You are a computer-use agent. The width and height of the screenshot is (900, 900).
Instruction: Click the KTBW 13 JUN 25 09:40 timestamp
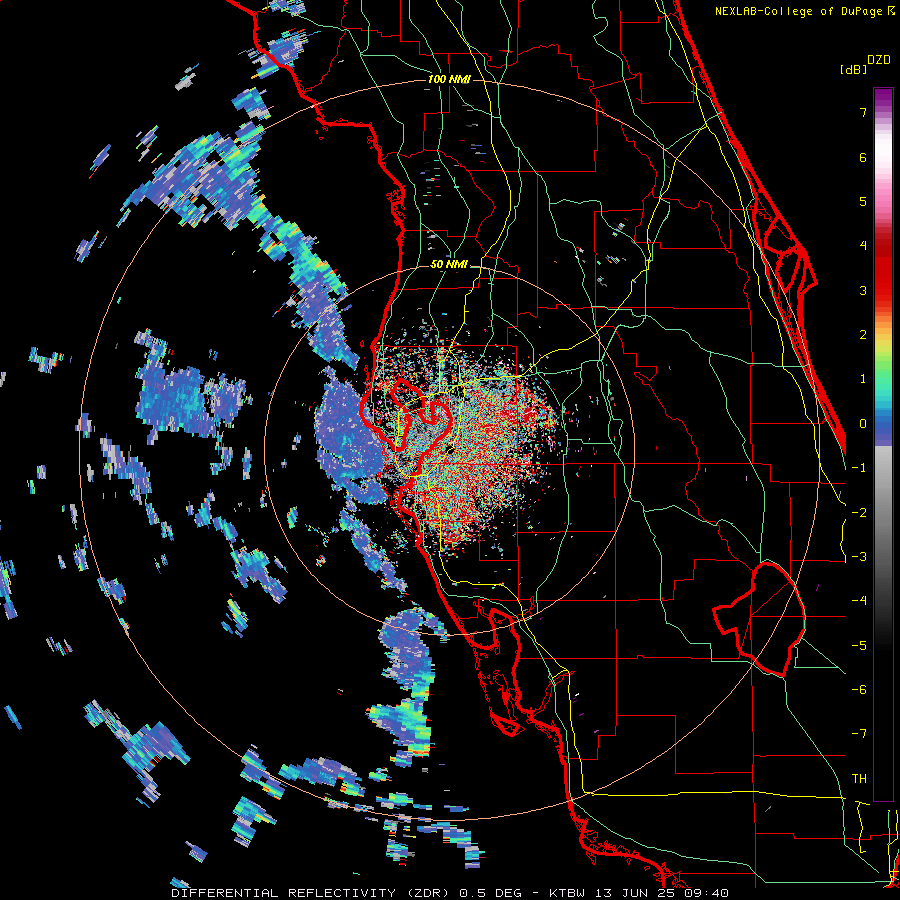click(639, 893)
